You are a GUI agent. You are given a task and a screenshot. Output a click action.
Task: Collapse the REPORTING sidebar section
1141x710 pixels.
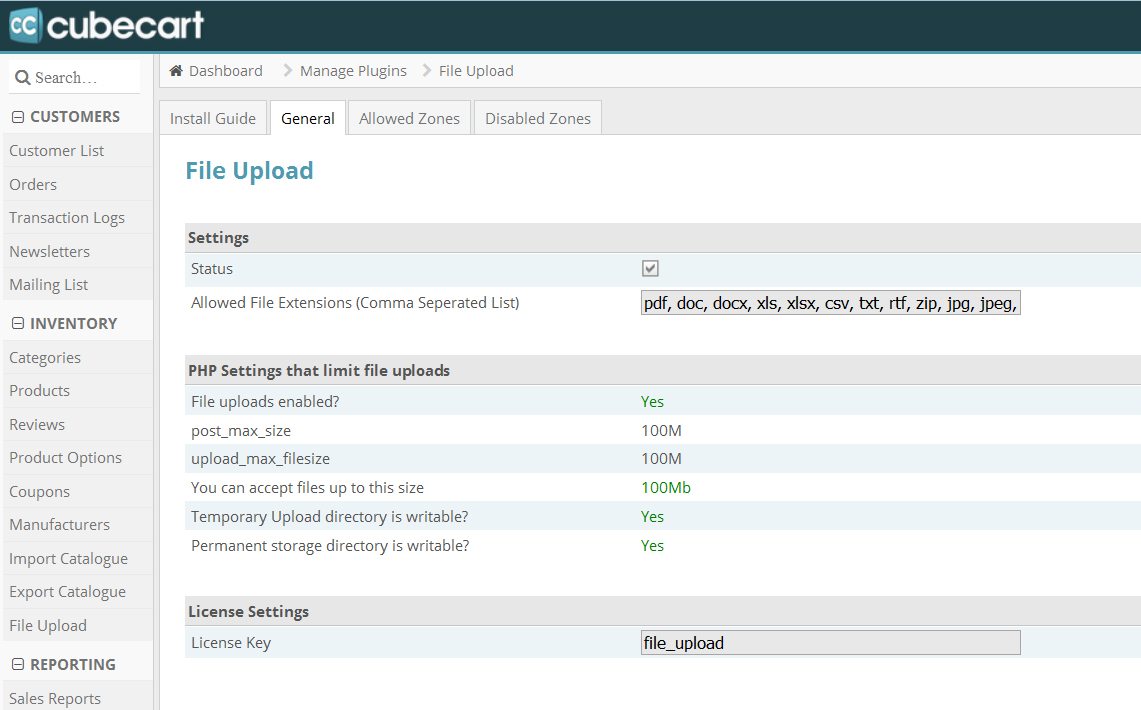pos(18,665)
